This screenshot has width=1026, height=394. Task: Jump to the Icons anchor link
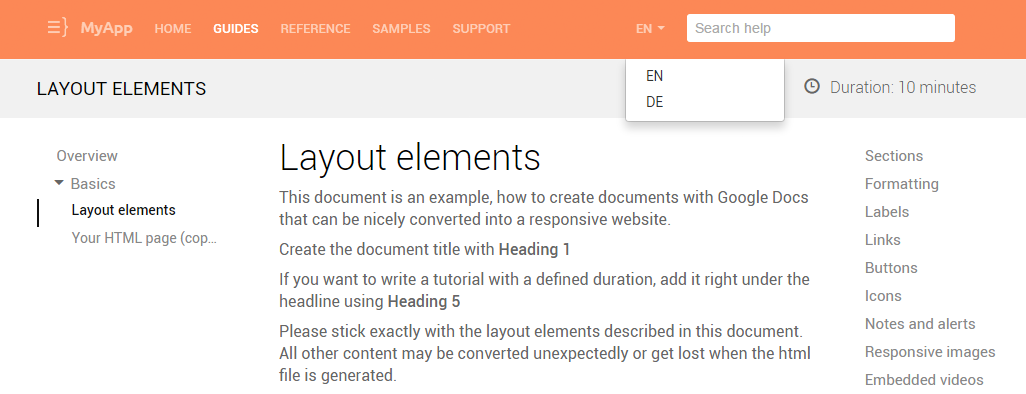883,296
